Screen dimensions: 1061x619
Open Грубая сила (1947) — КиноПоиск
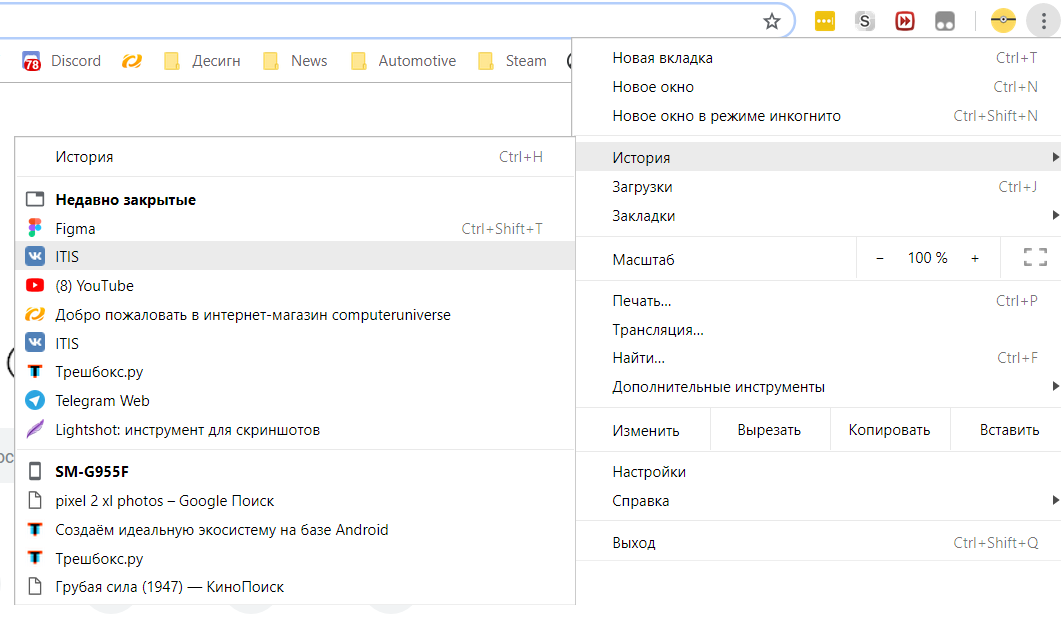pos(295,587)
